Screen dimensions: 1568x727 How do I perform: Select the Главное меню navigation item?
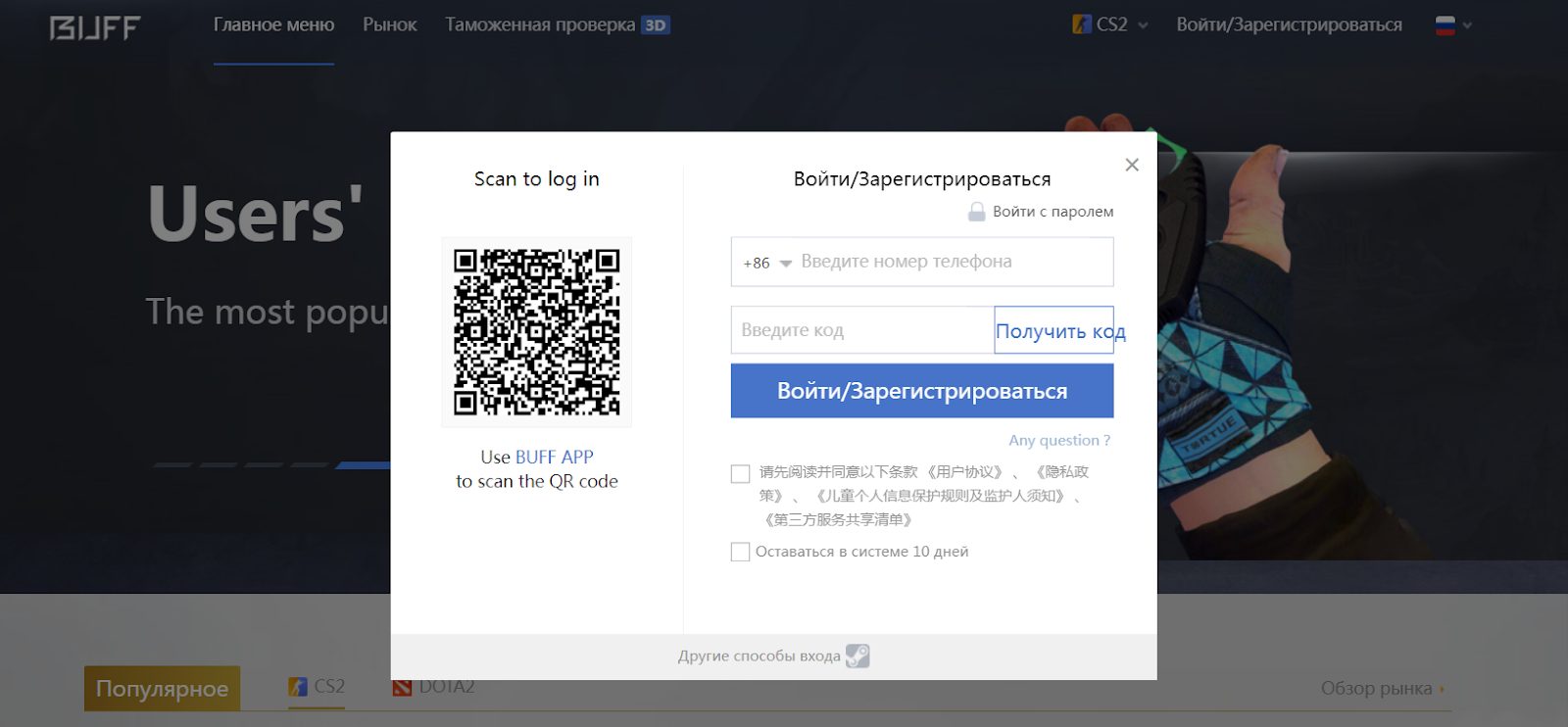tap(273, 24)
